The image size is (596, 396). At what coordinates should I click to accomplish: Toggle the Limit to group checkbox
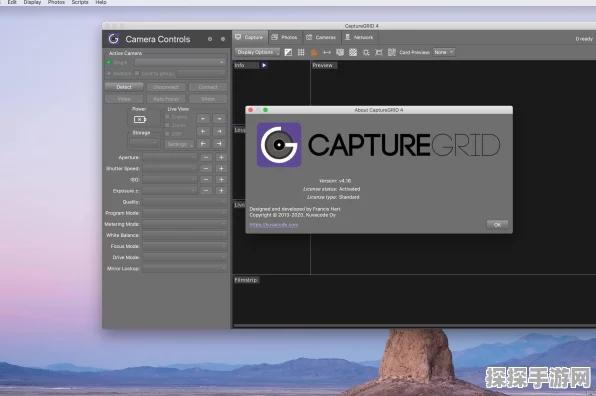(x=137, y=73)
